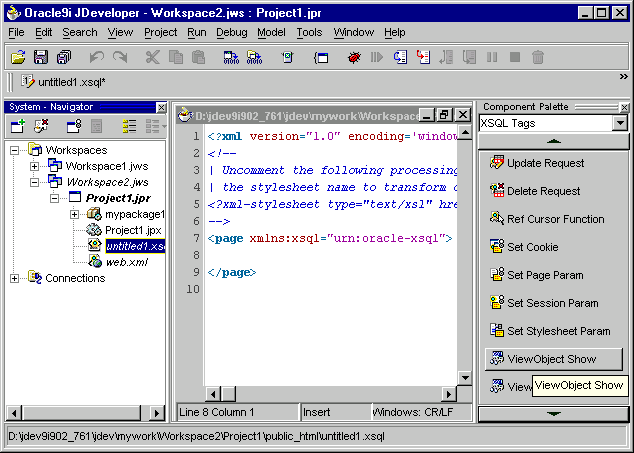Image resolution: width=634 pixels, height=453 pixels.
Task: Click the editor vertical scrollbar down arrow
Action: (465, 378)
